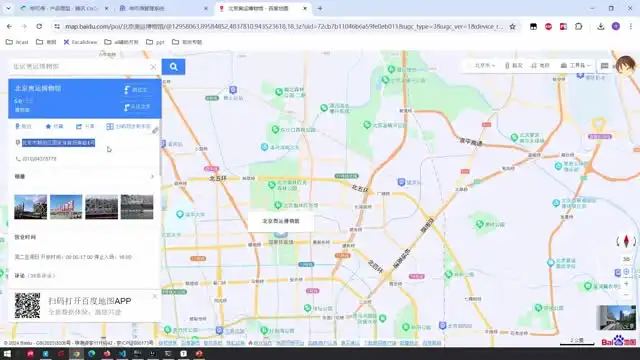Open the first place photo thumbnail
640x360 pixels.
[31, 207]
